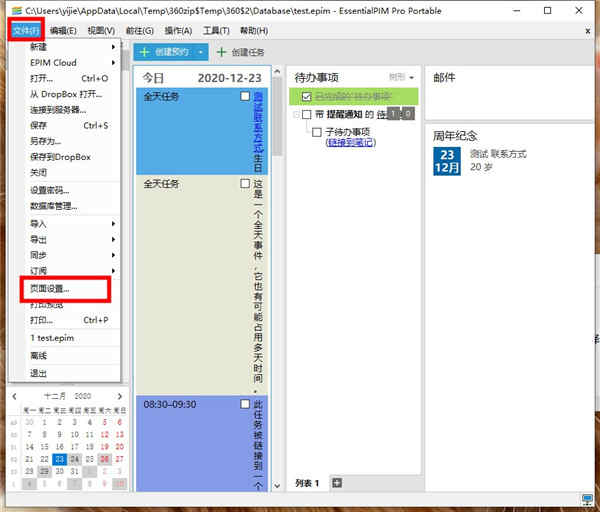Open the 帮助(H) menu
Screen dimensions: 600x512
tap(254, 31)
